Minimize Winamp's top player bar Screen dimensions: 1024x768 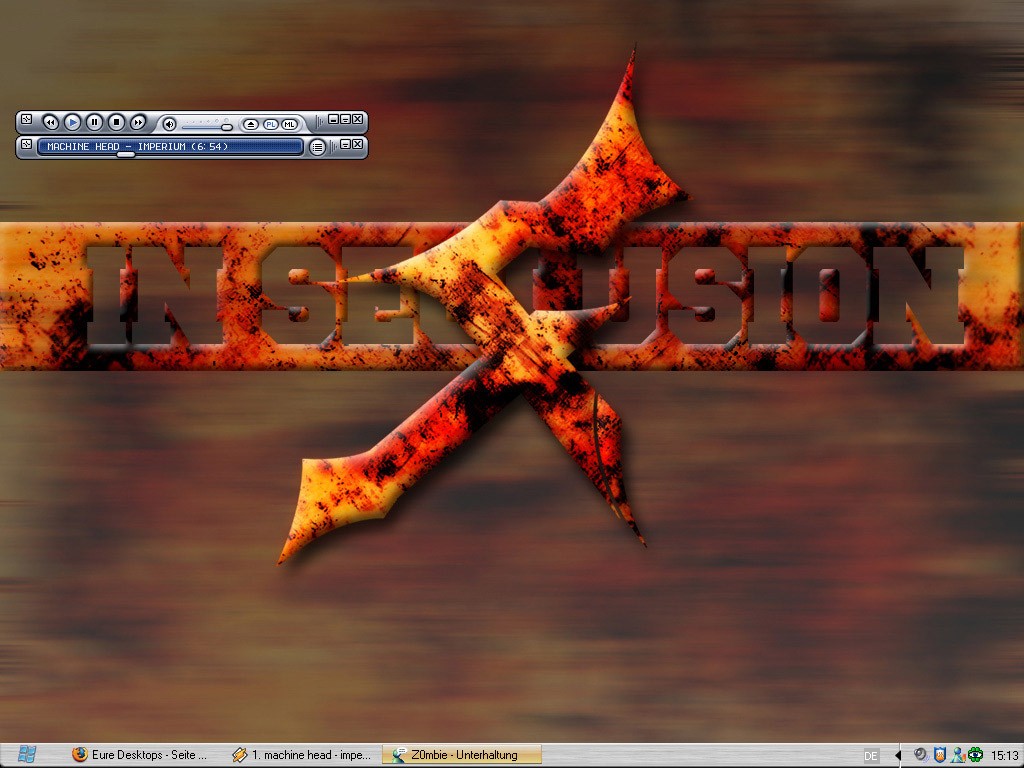click(x=334, y=119)
